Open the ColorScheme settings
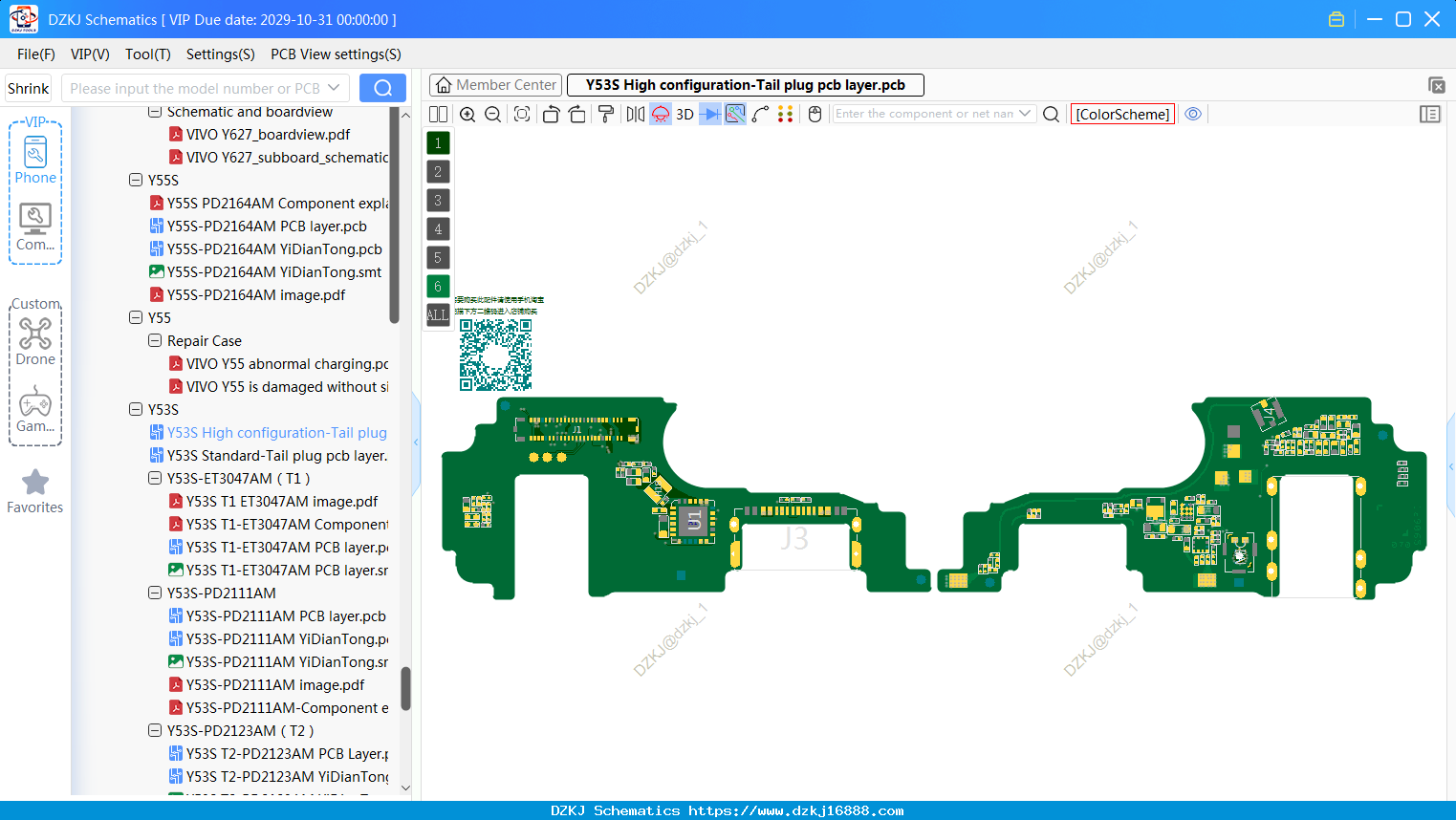1456x820 pixels. point(1122,114)
